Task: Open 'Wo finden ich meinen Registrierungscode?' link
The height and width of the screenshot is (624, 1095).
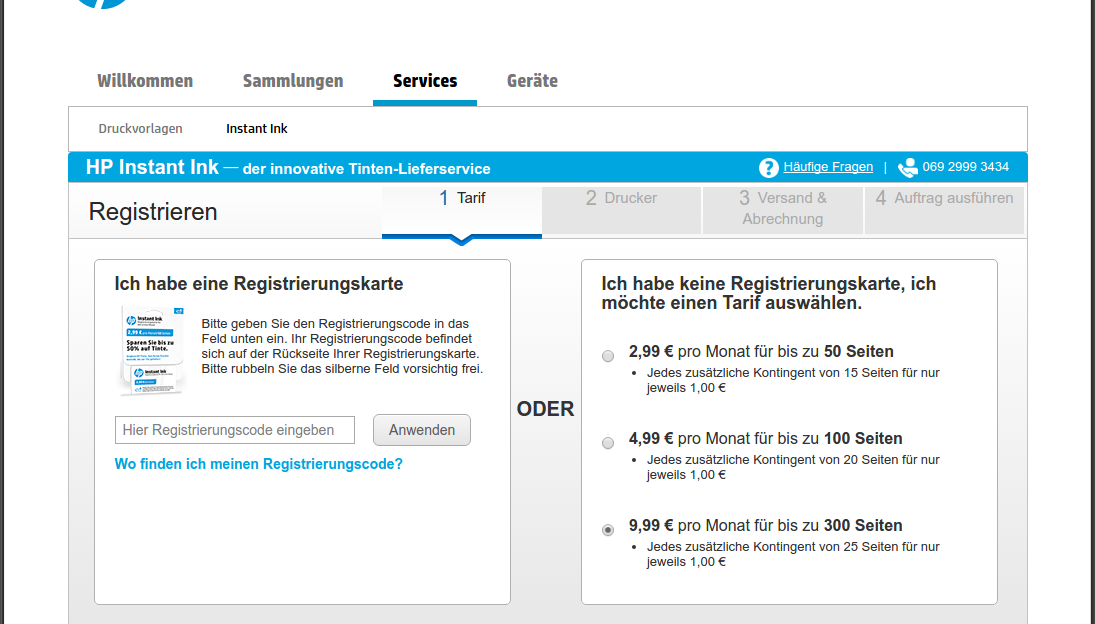Action: [x=258, y=464]
